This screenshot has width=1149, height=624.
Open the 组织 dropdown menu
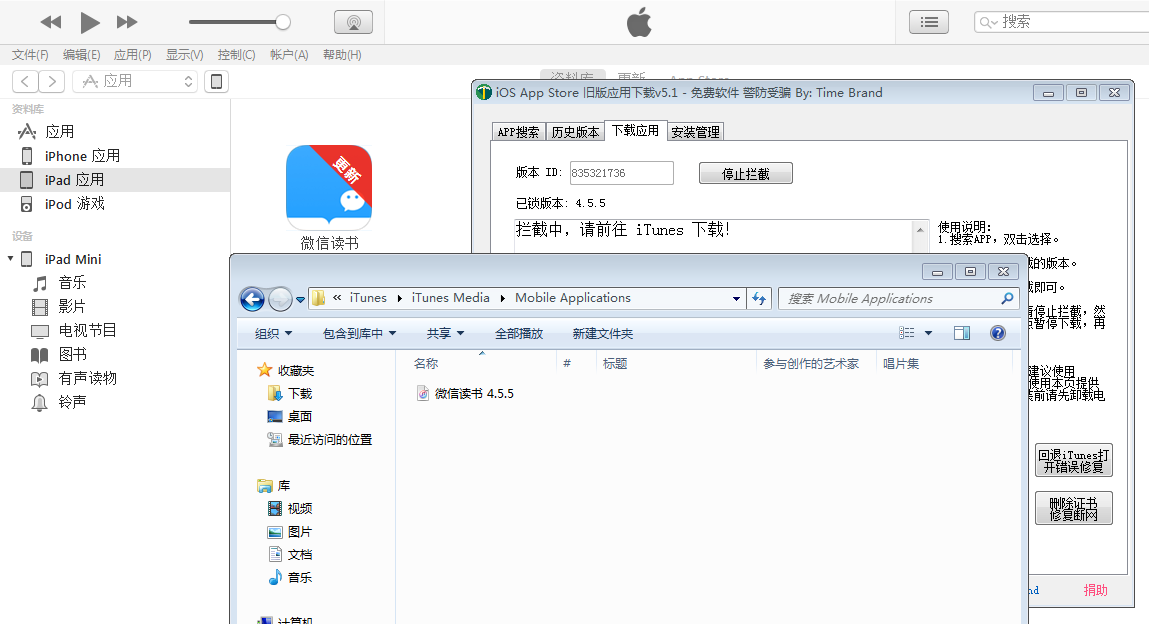pyautogui.click(x=273, y=334)
